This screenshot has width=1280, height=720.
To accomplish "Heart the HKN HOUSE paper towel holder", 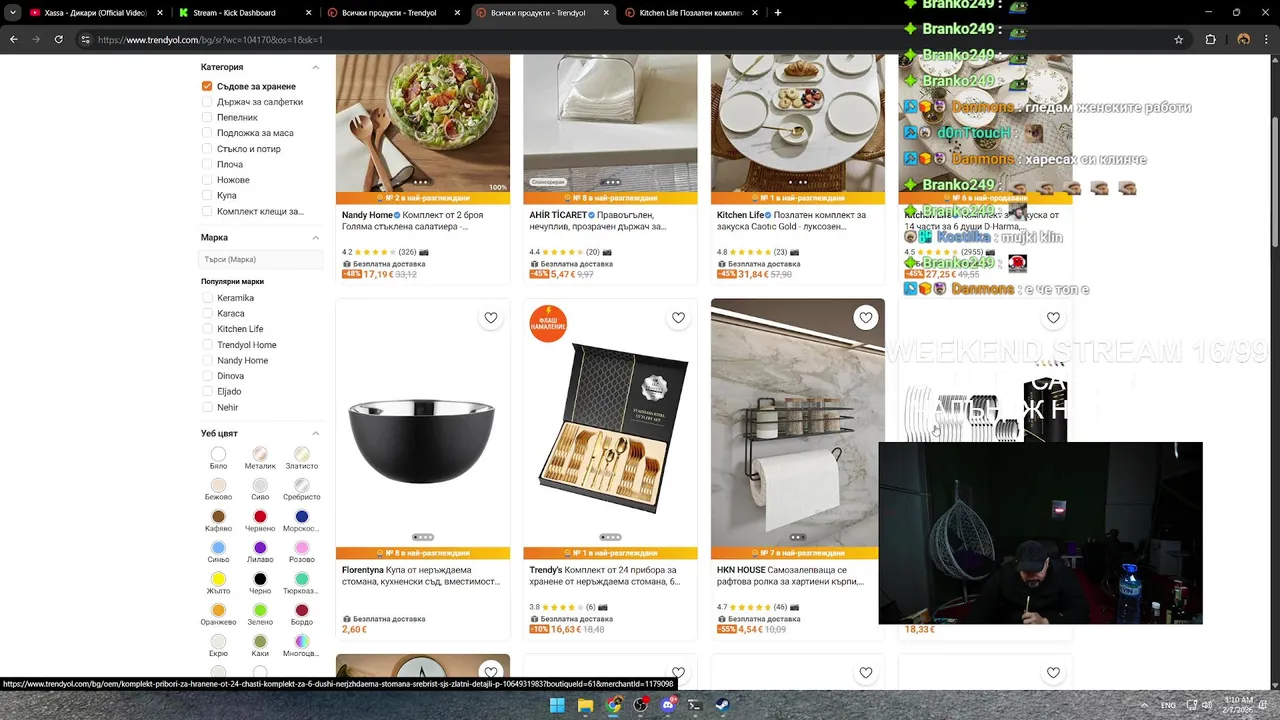I will pos(866,318).
